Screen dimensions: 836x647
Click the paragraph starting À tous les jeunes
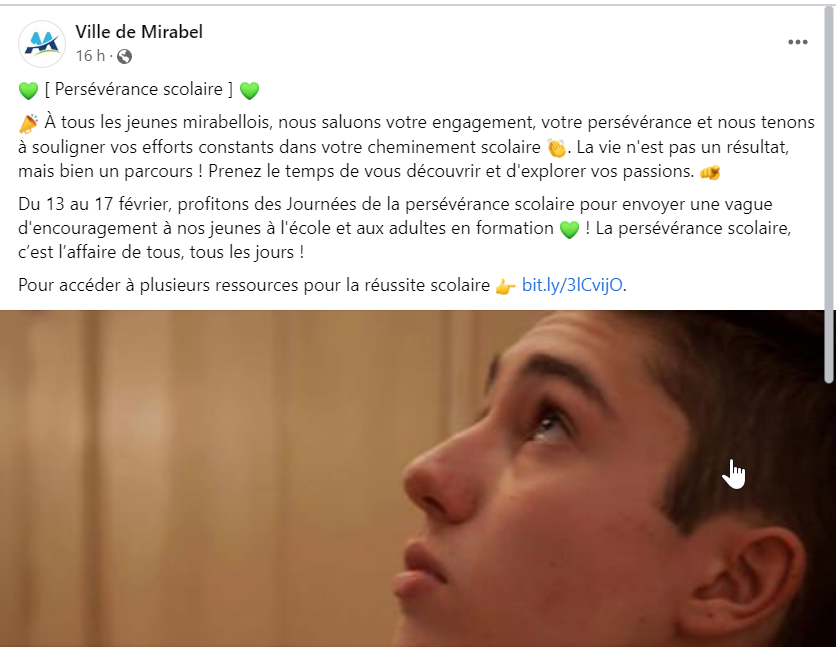(416, 147)
